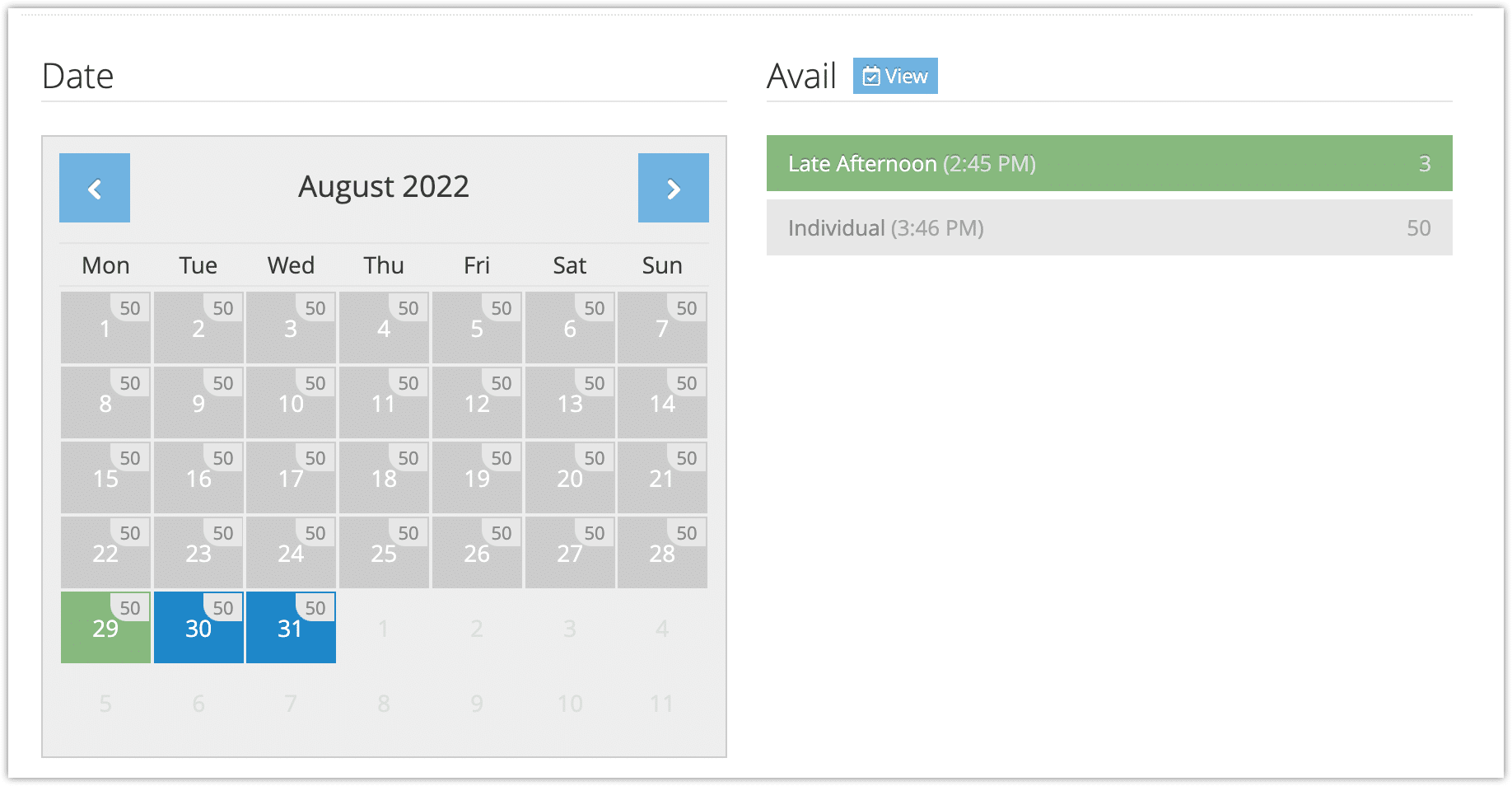Select August 31 on the calendar
This screenshot has width=1512, height=786.
[x=291, y=627]
